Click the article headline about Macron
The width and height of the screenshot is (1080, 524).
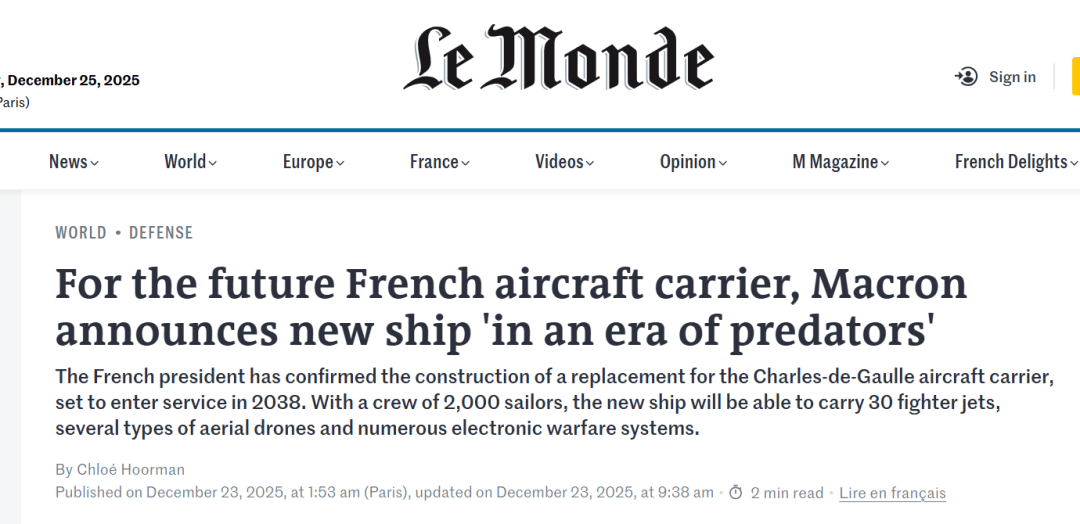(510, 307)
